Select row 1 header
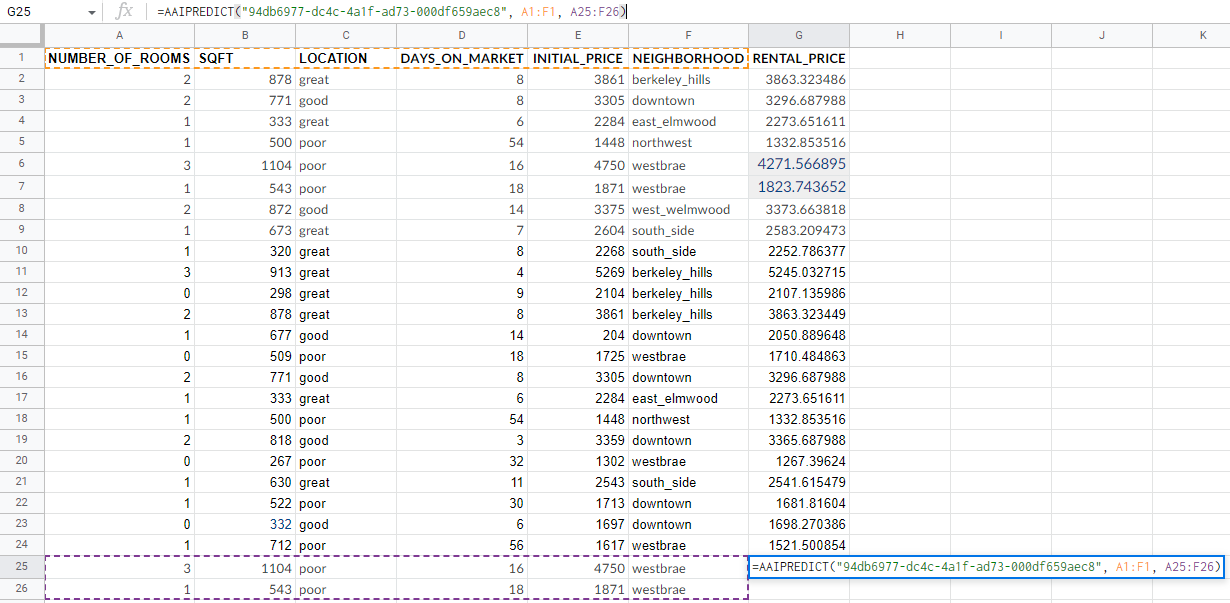 pos(22,58)
